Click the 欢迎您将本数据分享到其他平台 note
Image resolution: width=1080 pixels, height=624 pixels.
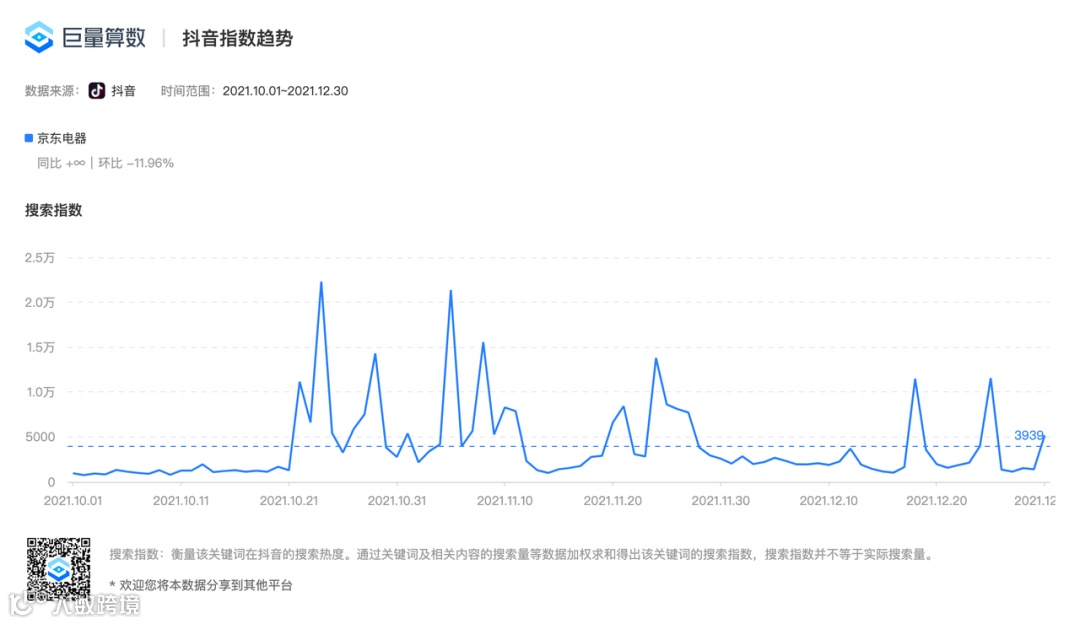(201, 585)
